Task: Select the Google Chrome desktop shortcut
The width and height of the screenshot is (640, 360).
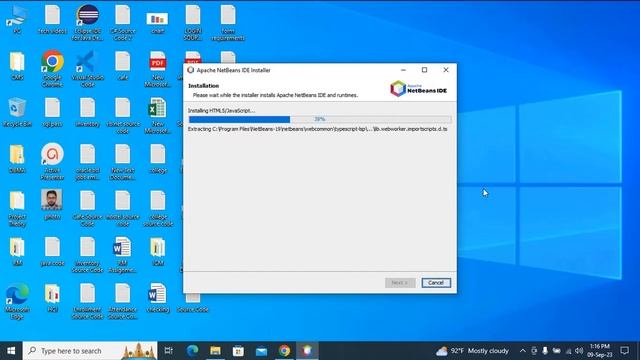Action: [x=52, y=69]
